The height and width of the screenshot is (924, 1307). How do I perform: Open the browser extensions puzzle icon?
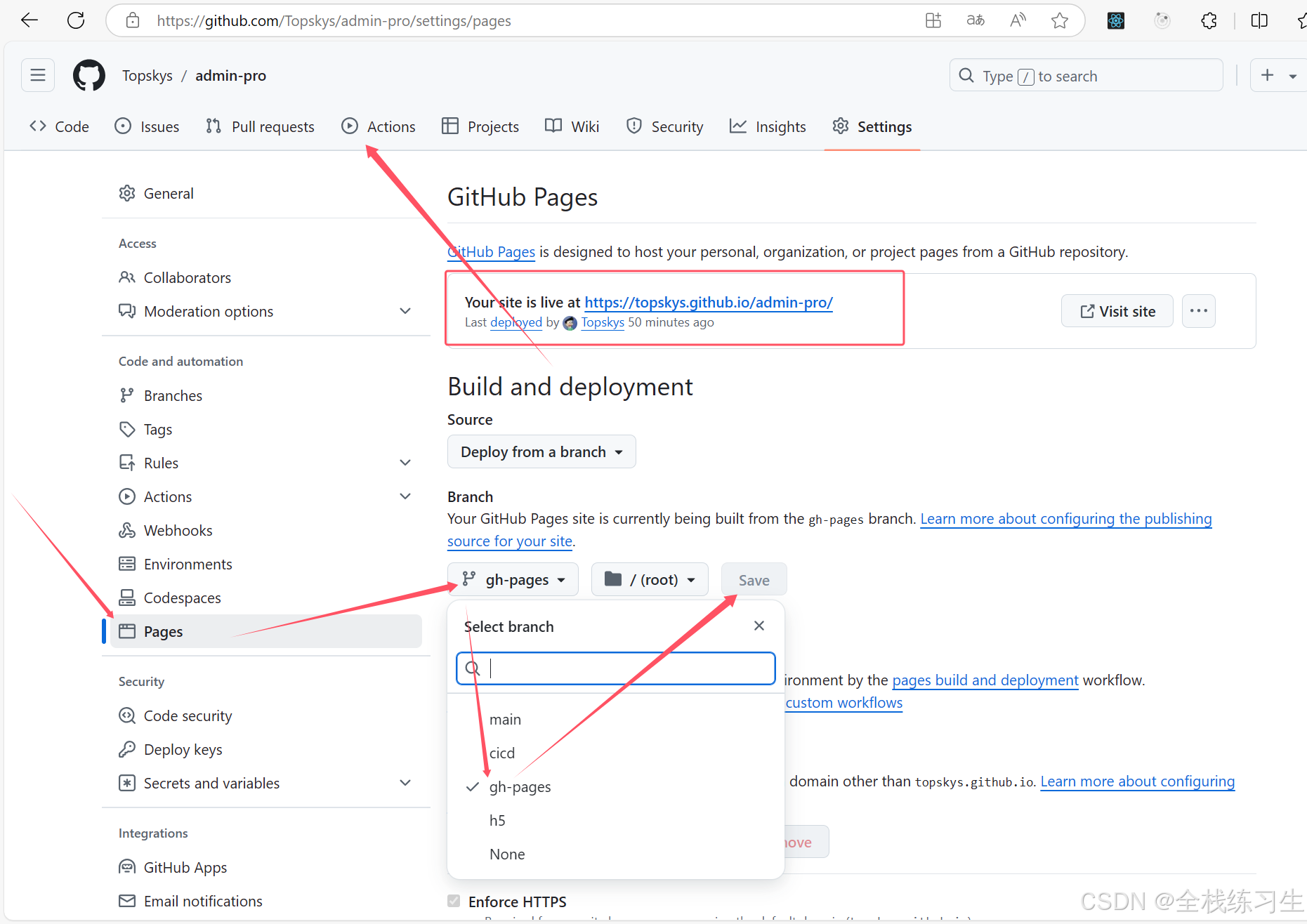click(1209, 20)
